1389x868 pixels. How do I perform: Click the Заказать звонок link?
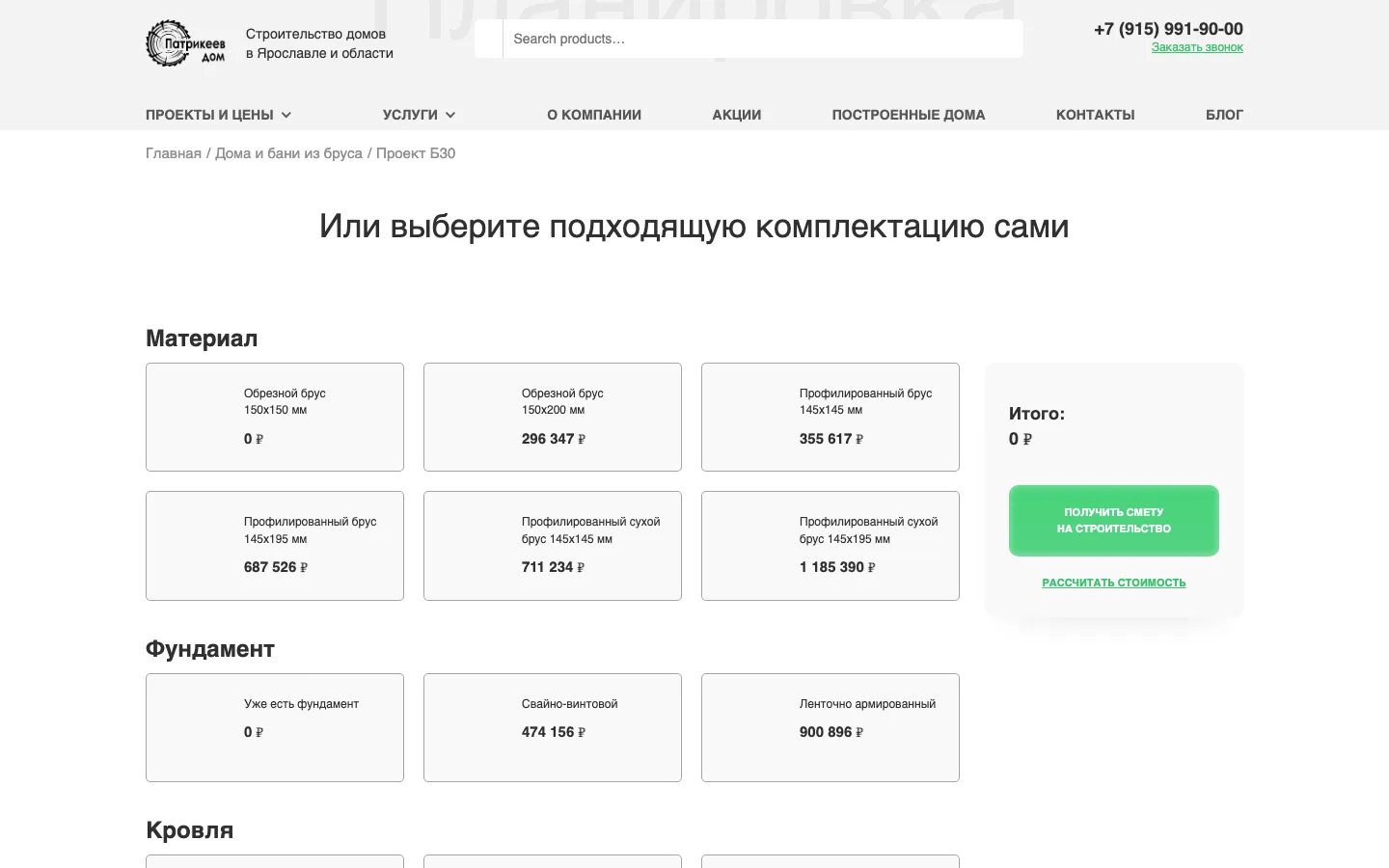[1197, 47]
